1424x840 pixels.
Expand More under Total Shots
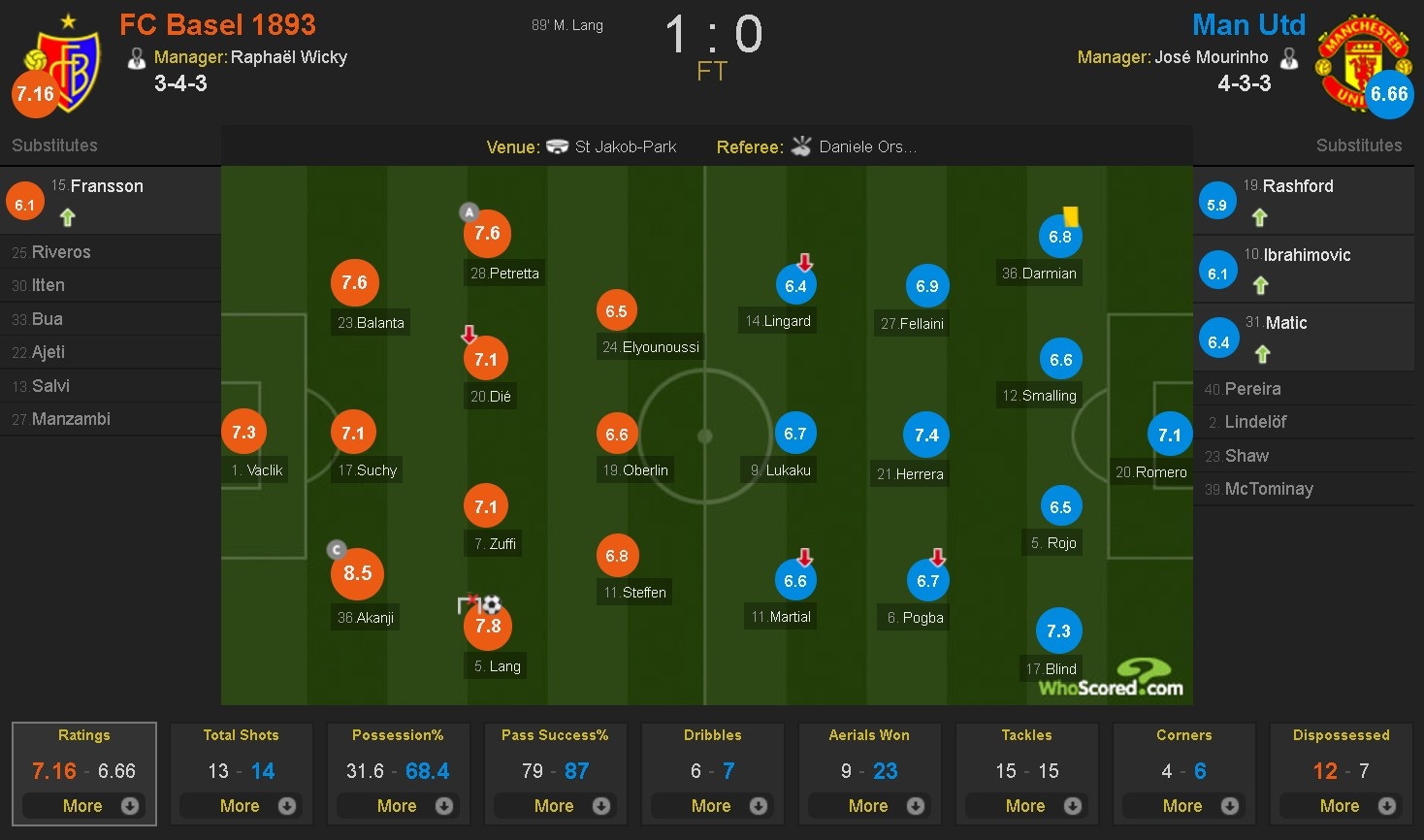241,805
